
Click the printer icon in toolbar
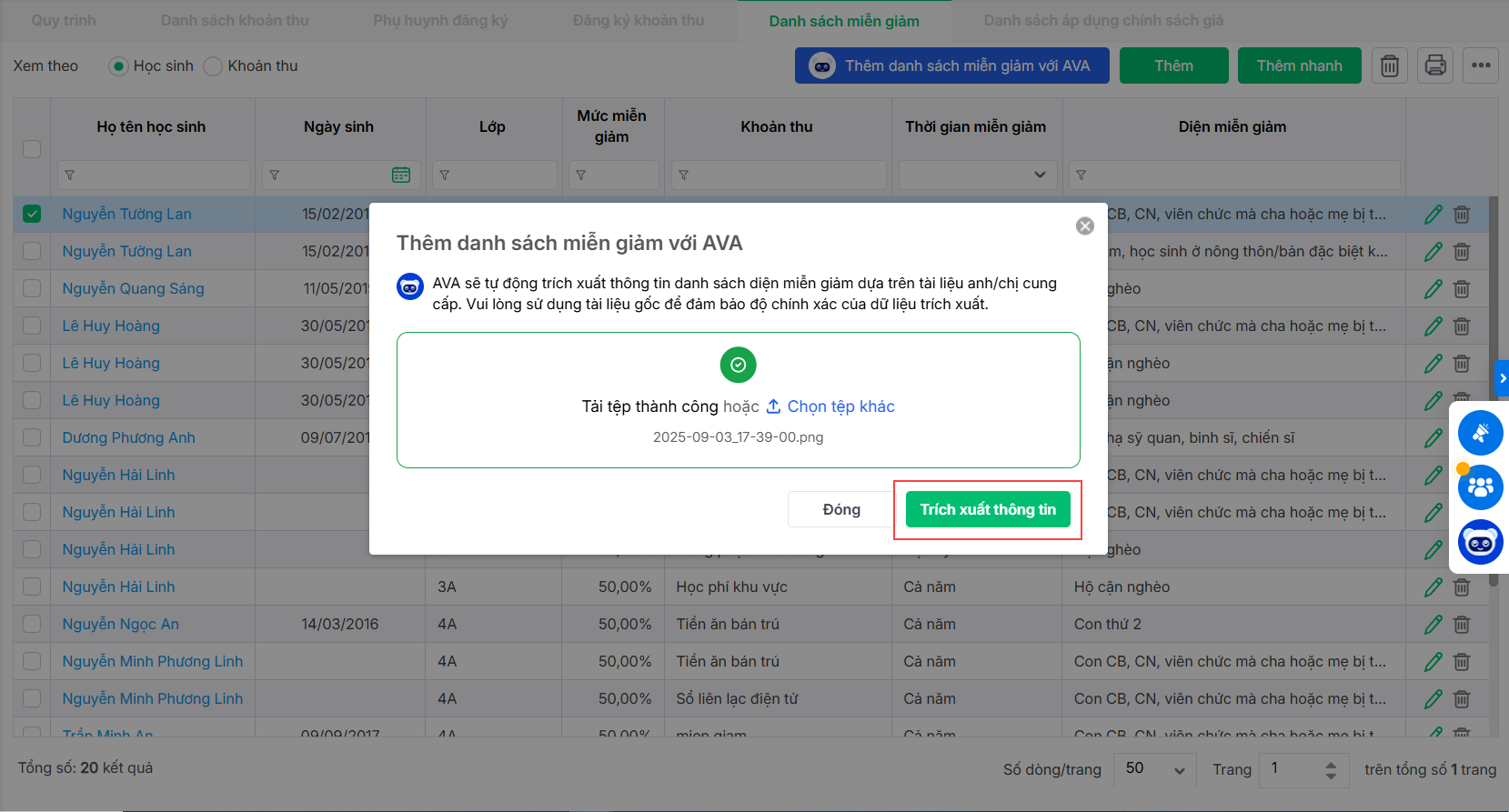(x=1434, y=65)
